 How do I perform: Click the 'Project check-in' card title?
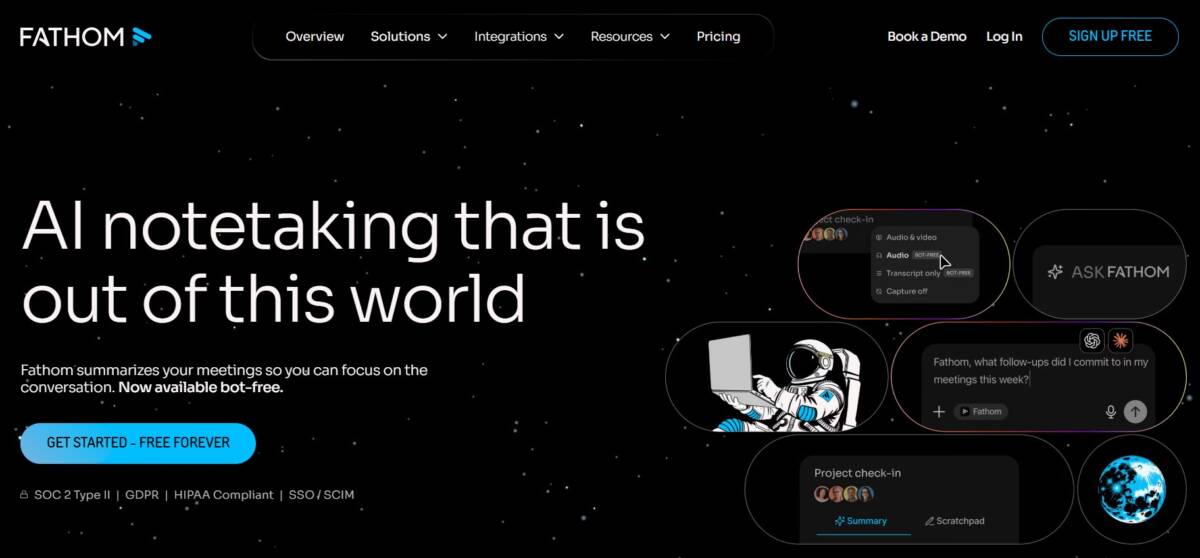pyautogui.click(x=858, y=473)
